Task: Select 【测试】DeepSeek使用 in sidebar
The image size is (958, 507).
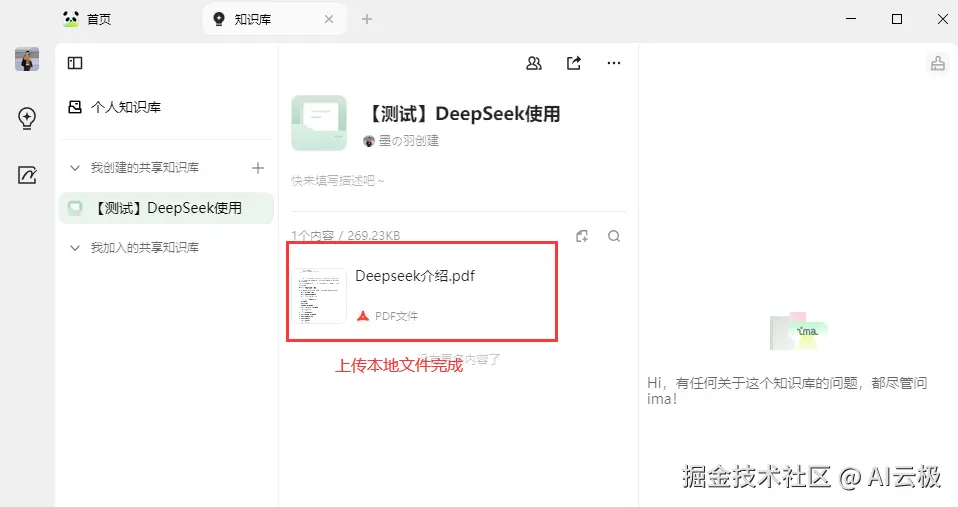Action: [166, 208]
